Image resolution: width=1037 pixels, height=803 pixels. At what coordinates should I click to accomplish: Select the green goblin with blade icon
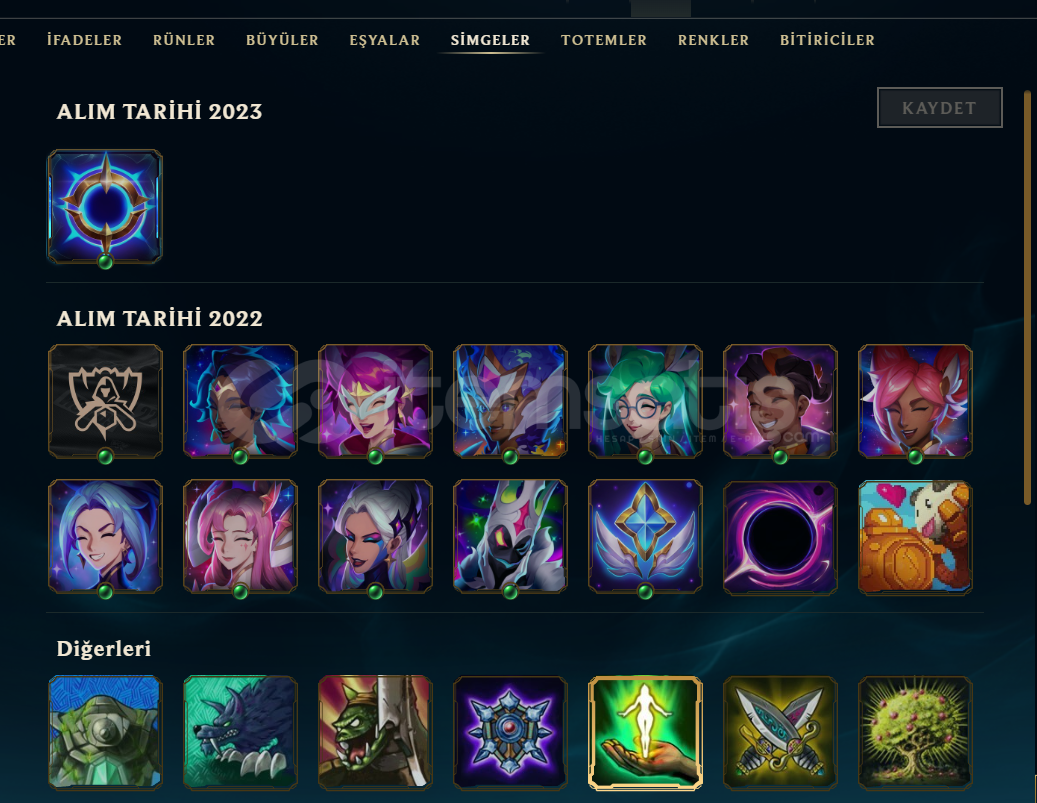pos(375,733)
